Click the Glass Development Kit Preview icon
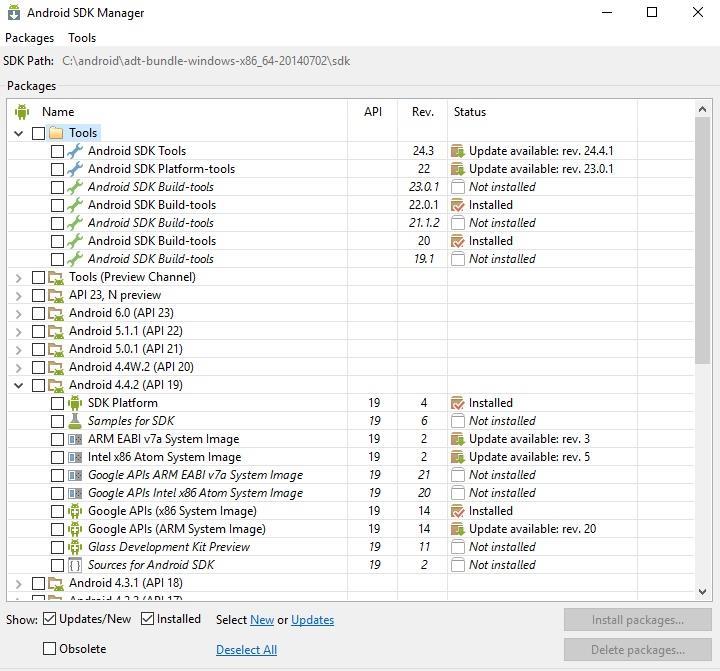 (x=75, y=547)
